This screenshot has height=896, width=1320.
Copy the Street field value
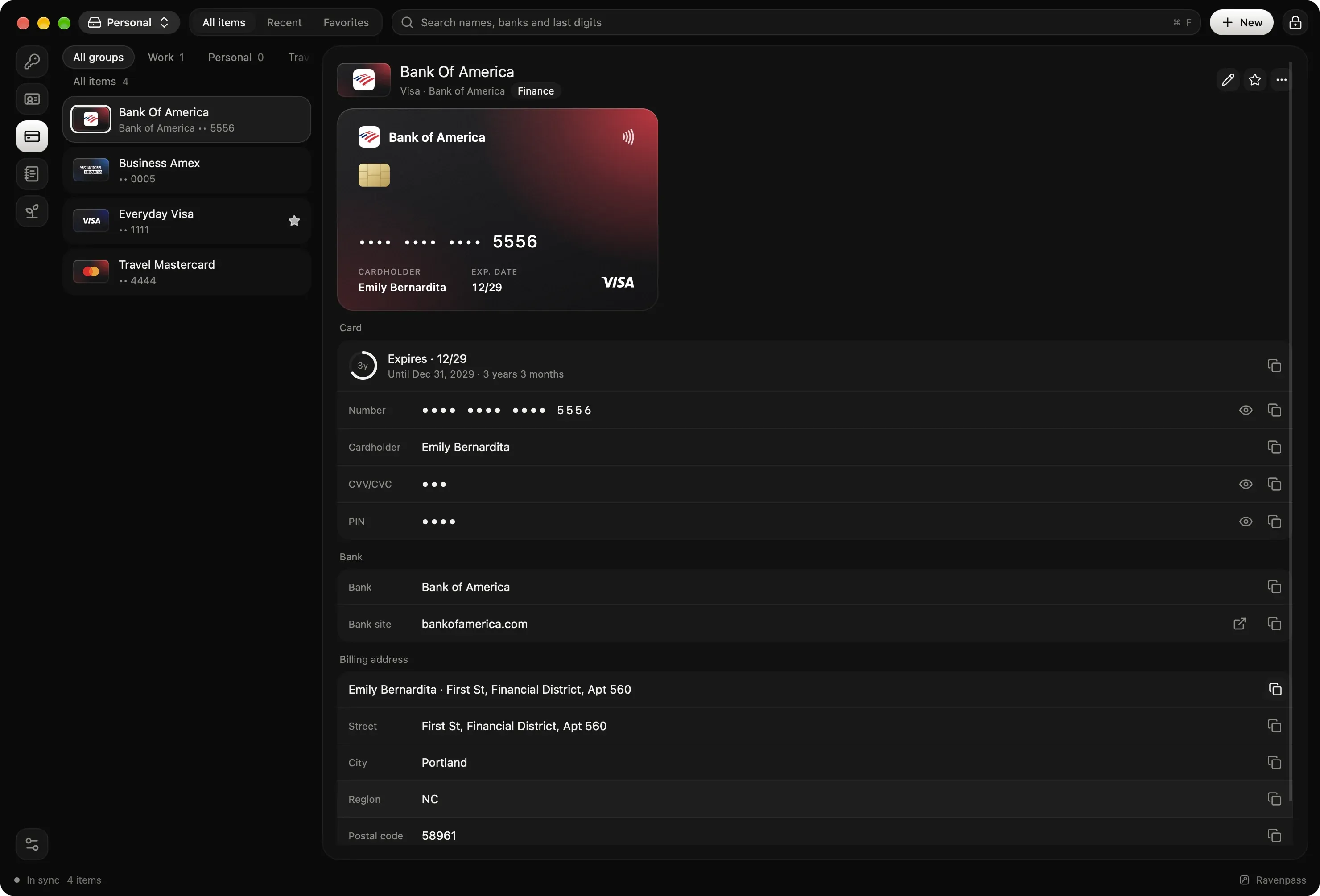click(1274, 726)
